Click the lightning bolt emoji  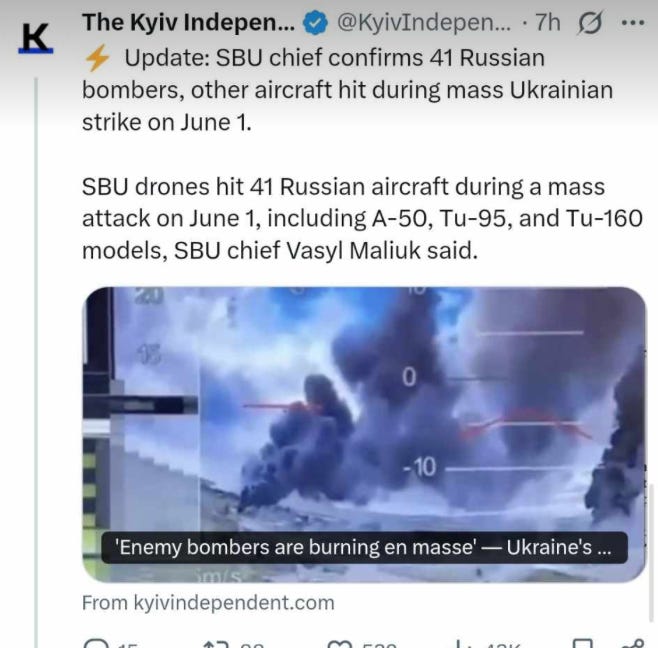(x=97, y=58)
